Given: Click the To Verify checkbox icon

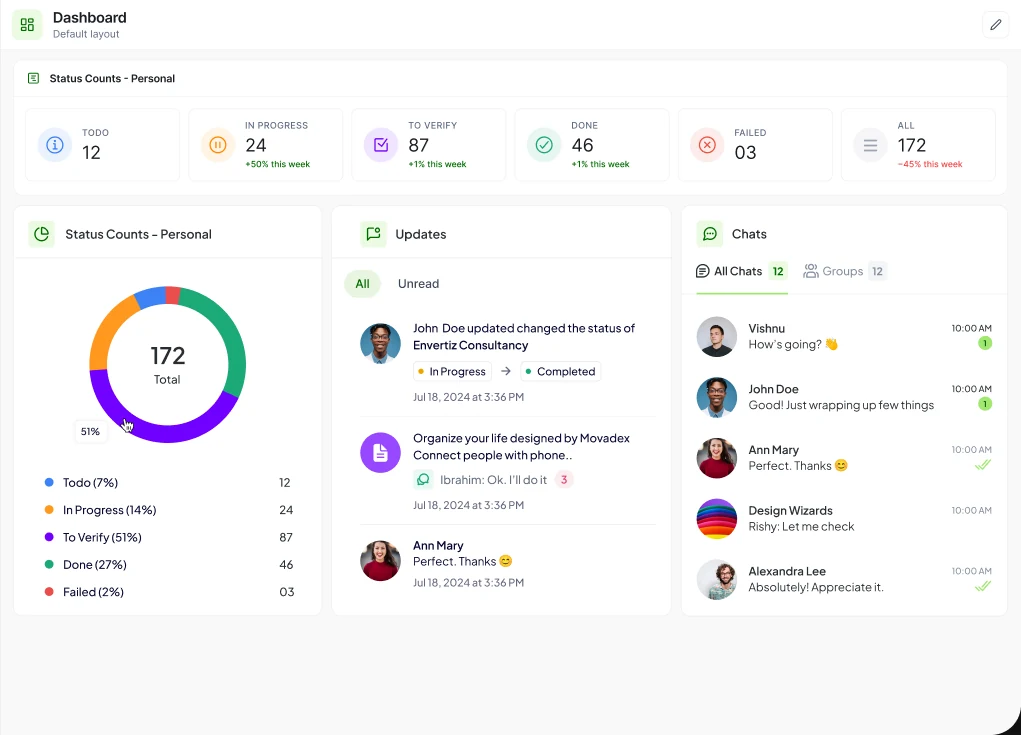Looking at the screenshot, I should tap(381, 145).
